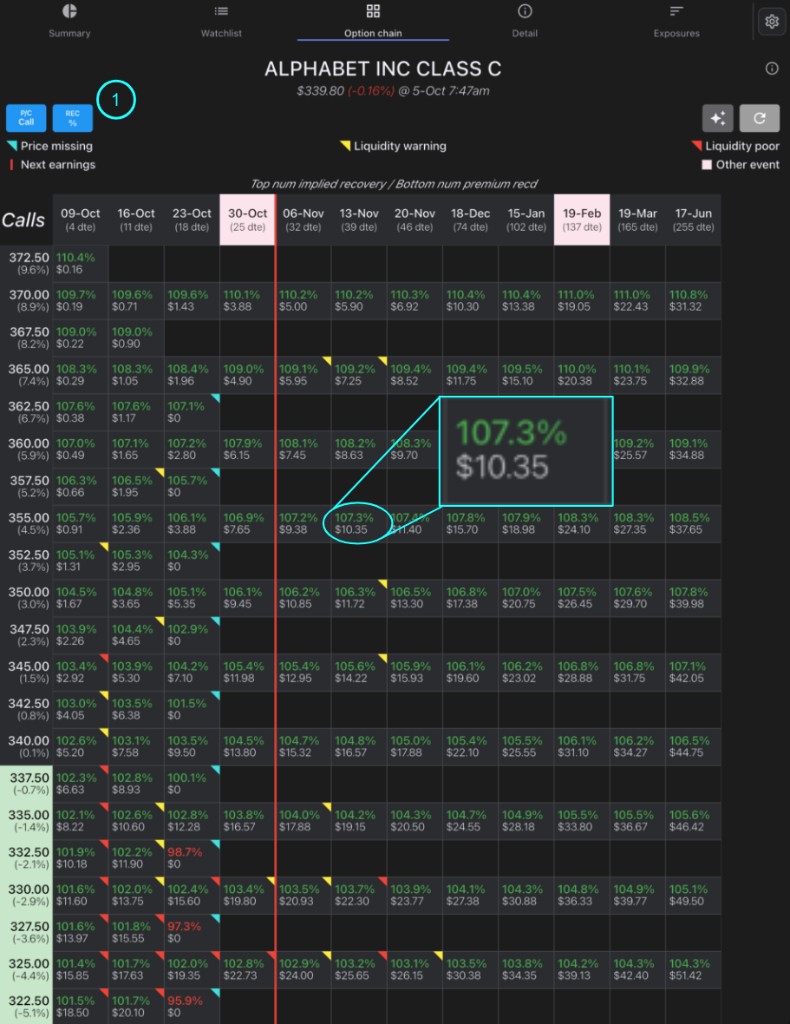This screenshot has width=790, height=1024.
Task: Select the $49.50 cell in 330.00 row
Action: [693, 895]
